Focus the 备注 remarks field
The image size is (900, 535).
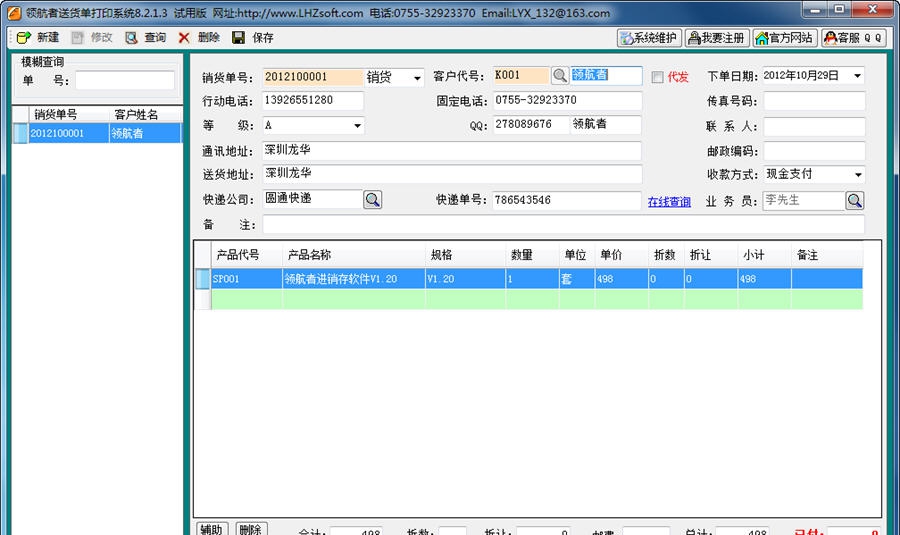click(x=563, y=224)
